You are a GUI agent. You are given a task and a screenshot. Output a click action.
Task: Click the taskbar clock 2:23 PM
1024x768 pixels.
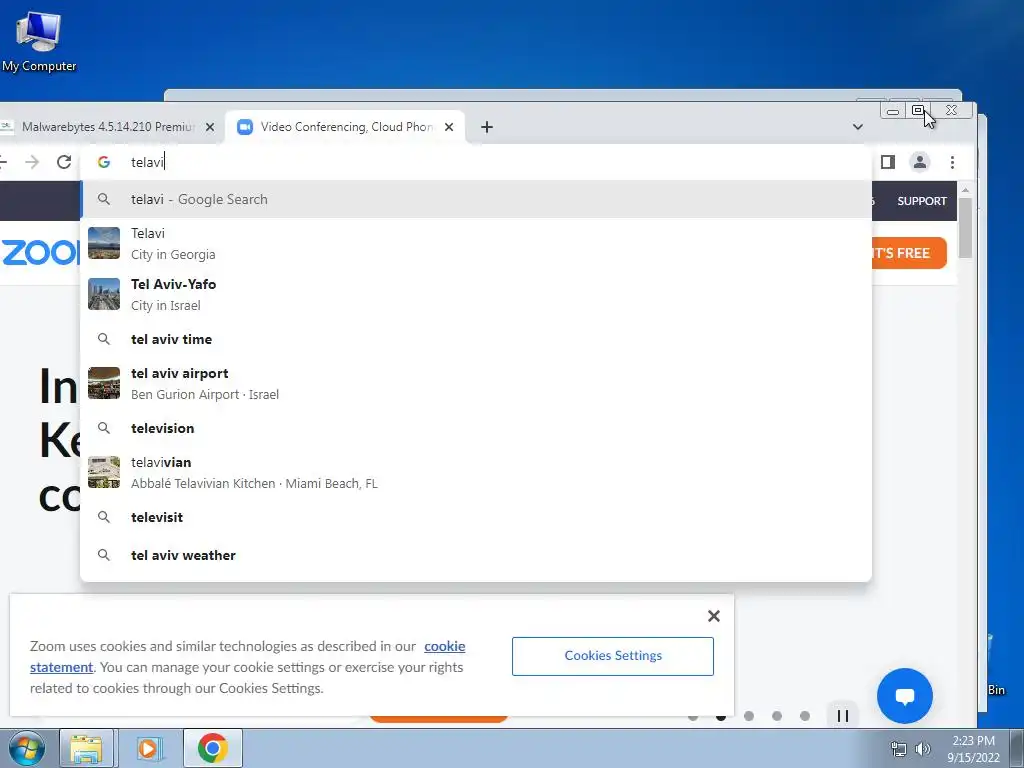pyautogui.click(x=973, y=748)
